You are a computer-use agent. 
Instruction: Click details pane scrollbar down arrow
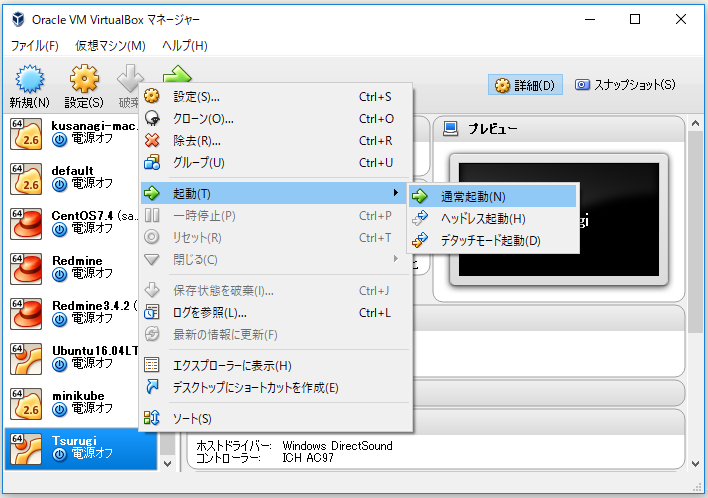pyautogui.click(x=695, y=464)
